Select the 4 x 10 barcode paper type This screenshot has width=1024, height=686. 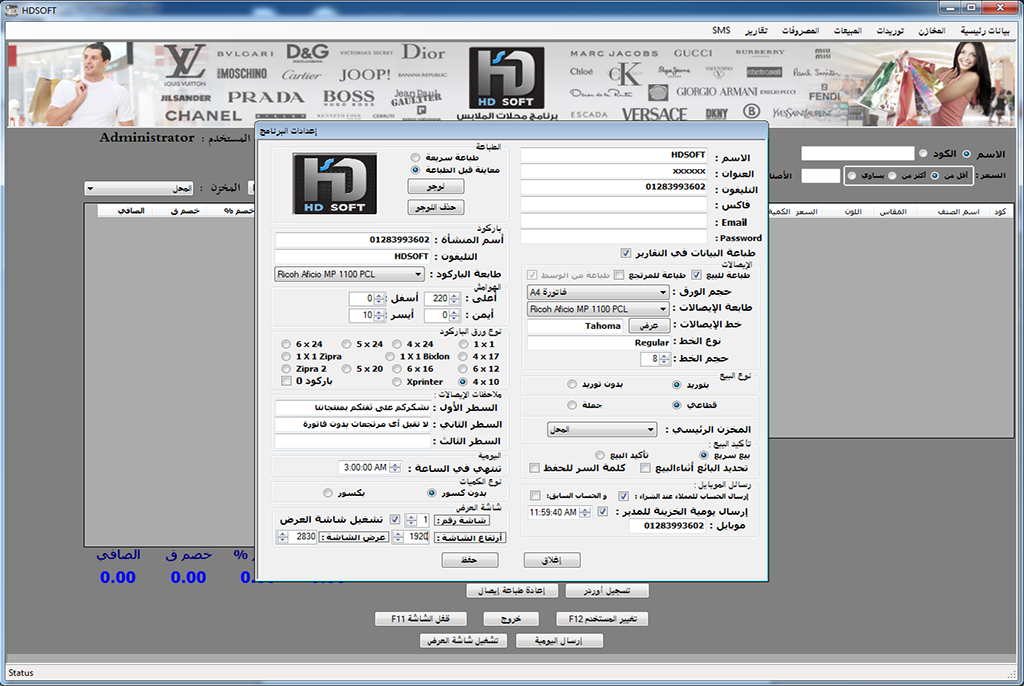pyautogui.click(x=463, y=382)
